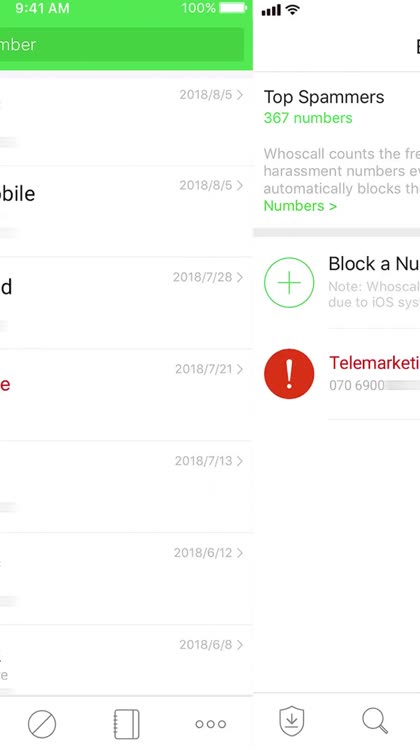Tap the red exclamation Telemarketing icon

tap(289, 374)
